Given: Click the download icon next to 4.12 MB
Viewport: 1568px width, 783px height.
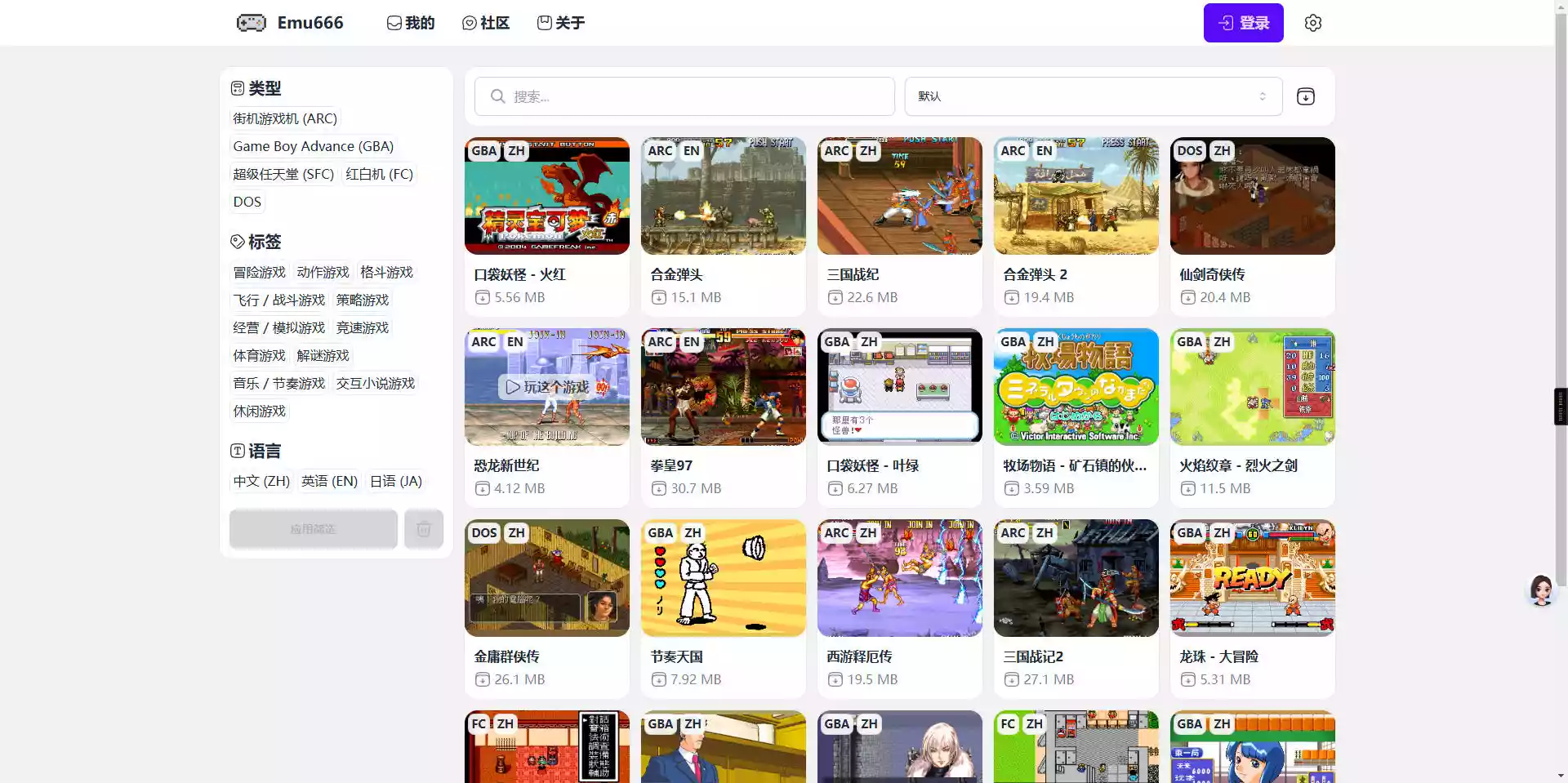Looking at the screenshot, I should pyautogui.click(x=483, y=489).
